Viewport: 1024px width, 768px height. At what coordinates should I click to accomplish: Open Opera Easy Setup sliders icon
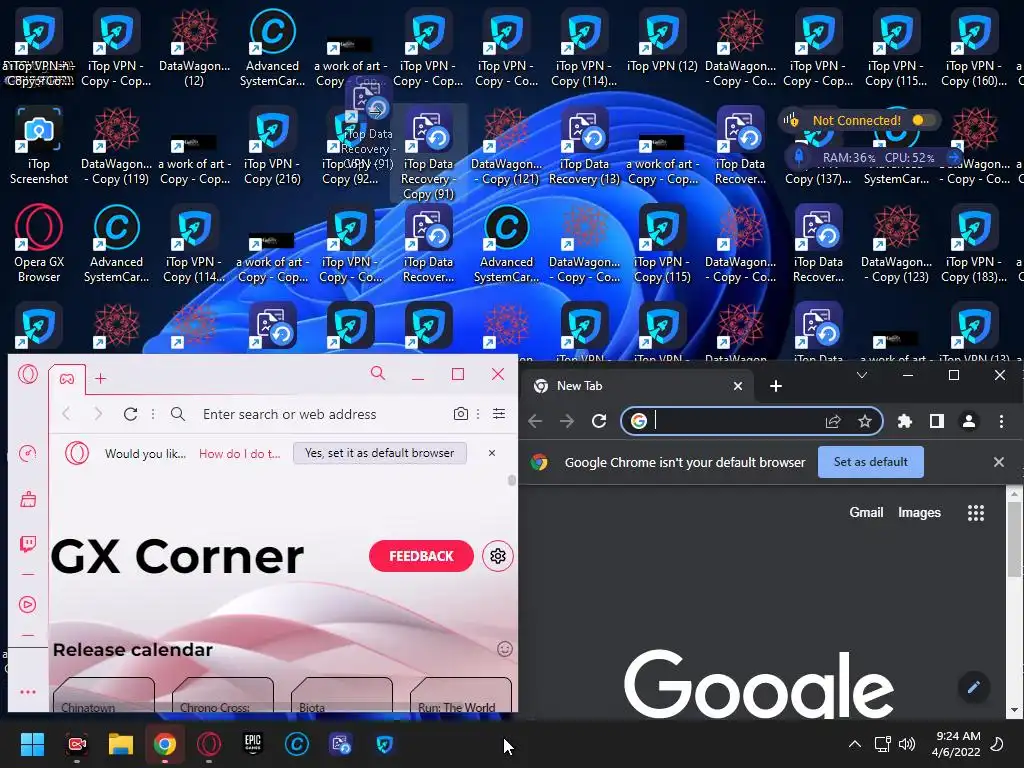tap(499, 413)
